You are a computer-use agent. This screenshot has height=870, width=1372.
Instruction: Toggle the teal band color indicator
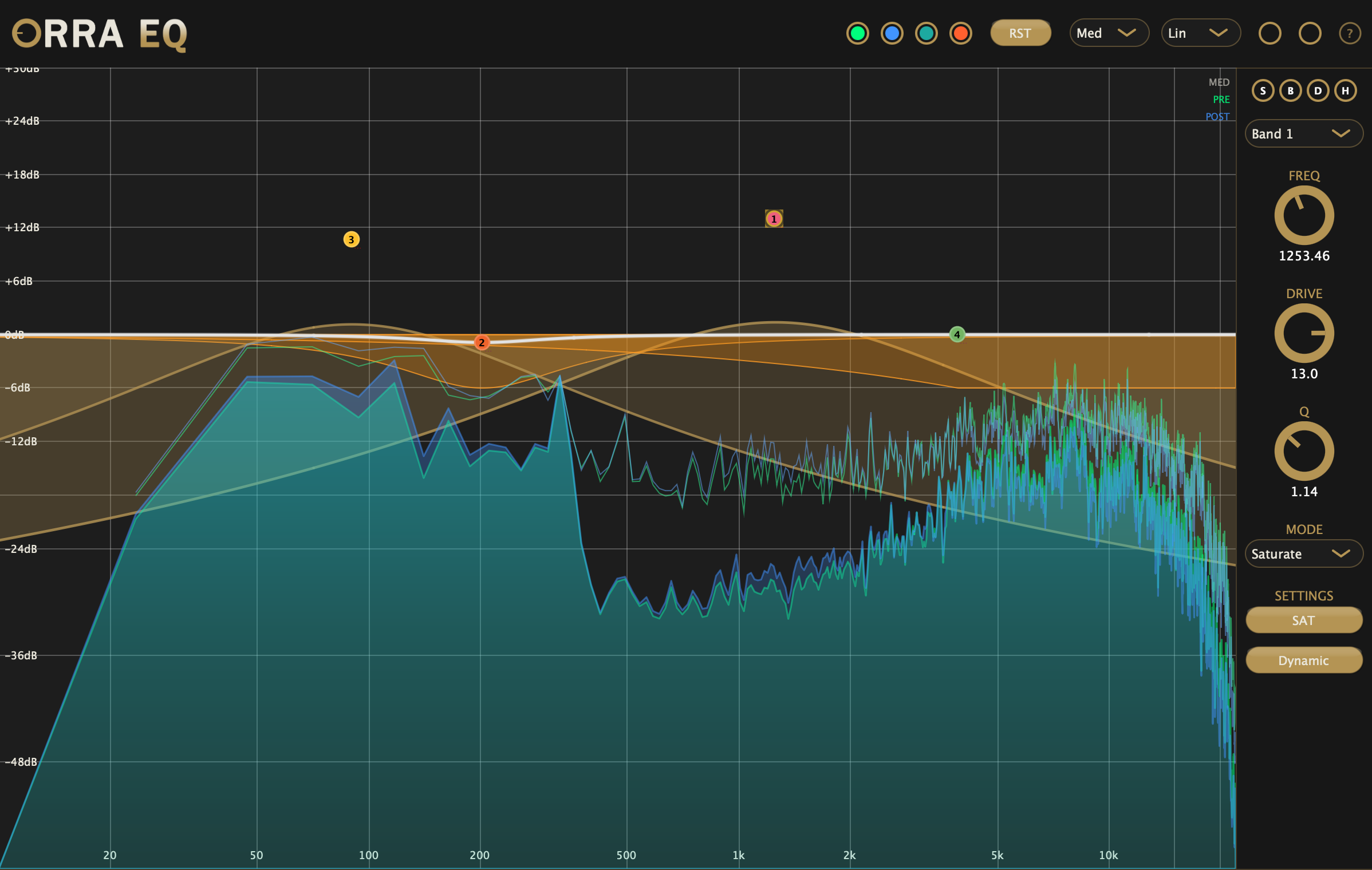click(x=926, y=33)
